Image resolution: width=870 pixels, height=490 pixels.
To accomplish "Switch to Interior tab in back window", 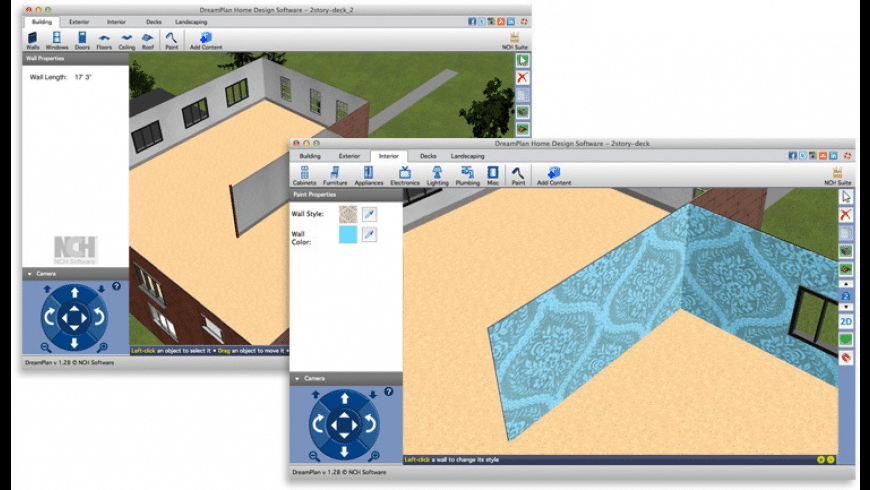I will (116, 22).
